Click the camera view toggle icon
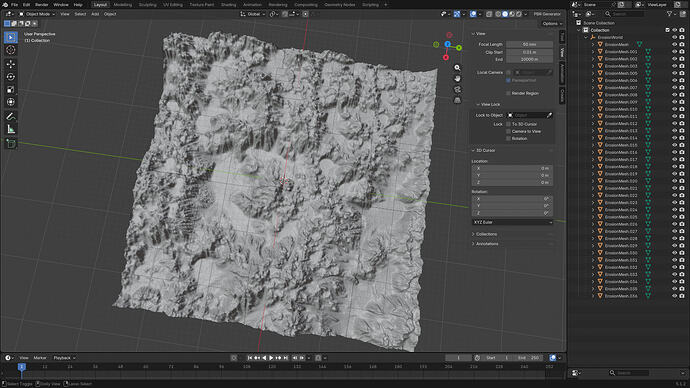This screenshot has height=388, width=690. pos(457,89)
